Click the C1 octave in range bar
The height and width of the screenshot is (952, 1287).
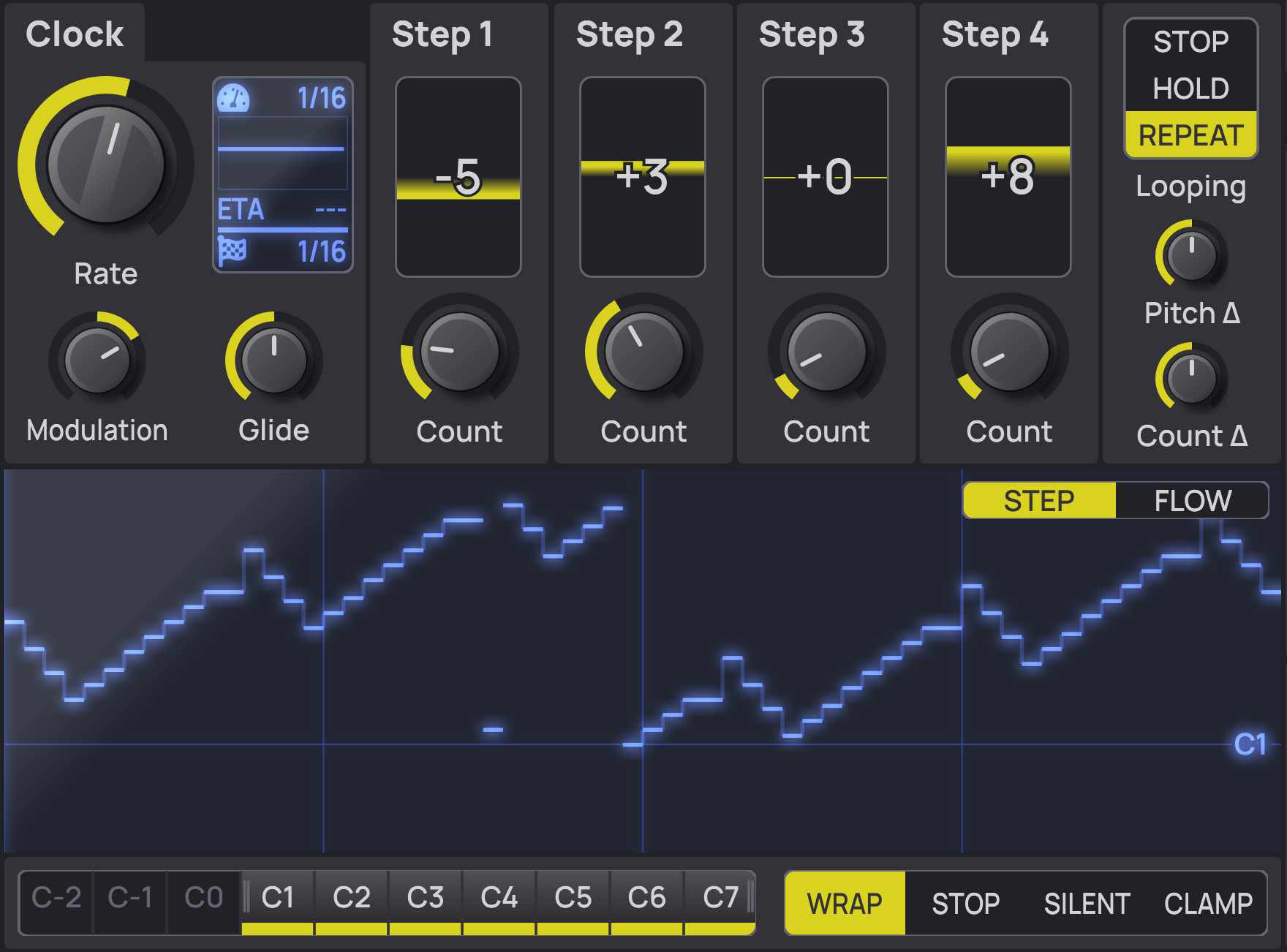[x=278, y=902]
